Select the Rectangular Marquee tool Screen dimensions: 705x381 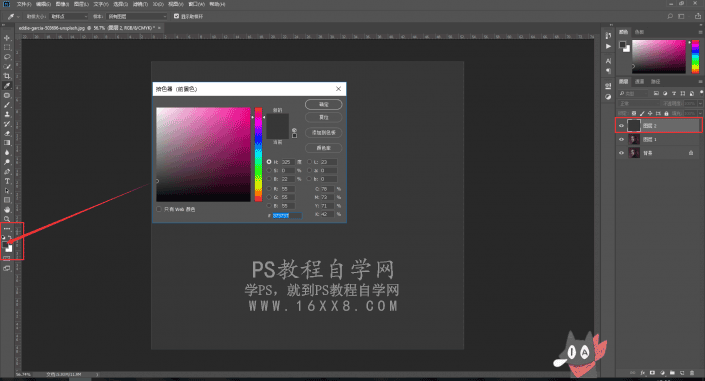point(7,47)
